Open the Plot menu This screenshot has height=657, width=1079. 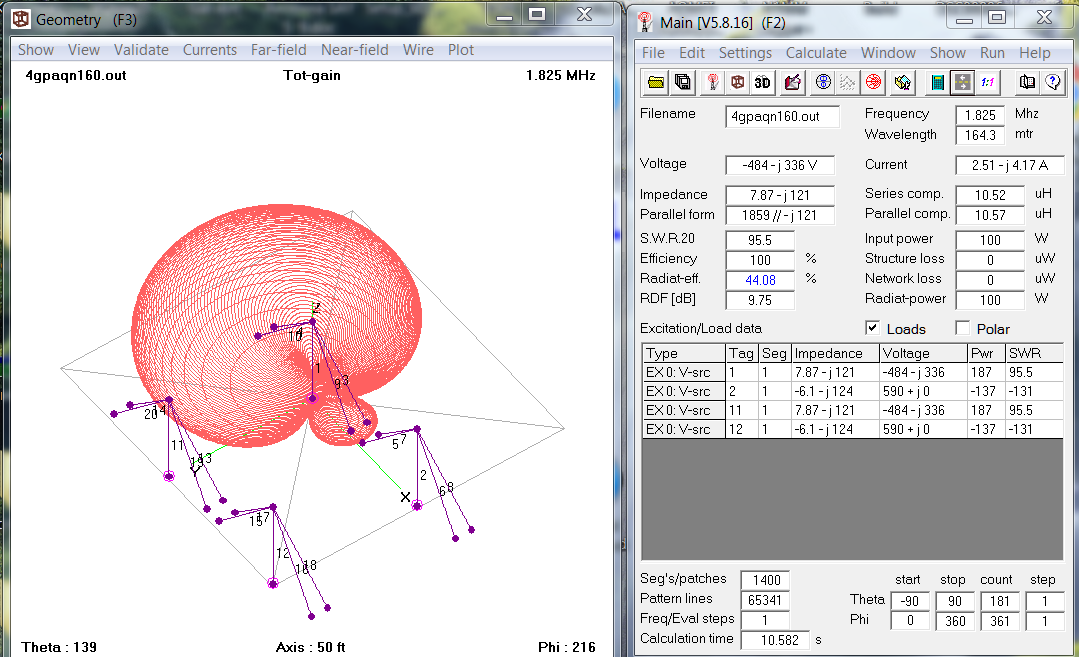(461, 50)
